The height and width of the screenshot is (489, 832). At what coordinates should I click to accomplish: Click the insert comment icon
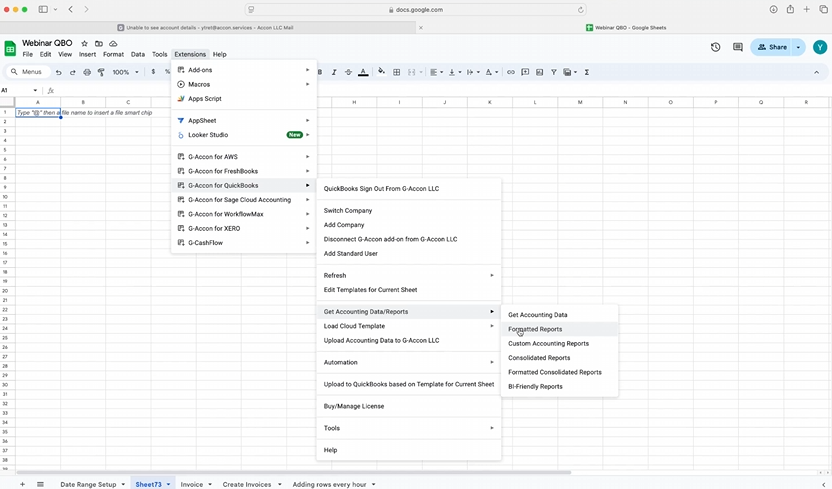[525, 72]
